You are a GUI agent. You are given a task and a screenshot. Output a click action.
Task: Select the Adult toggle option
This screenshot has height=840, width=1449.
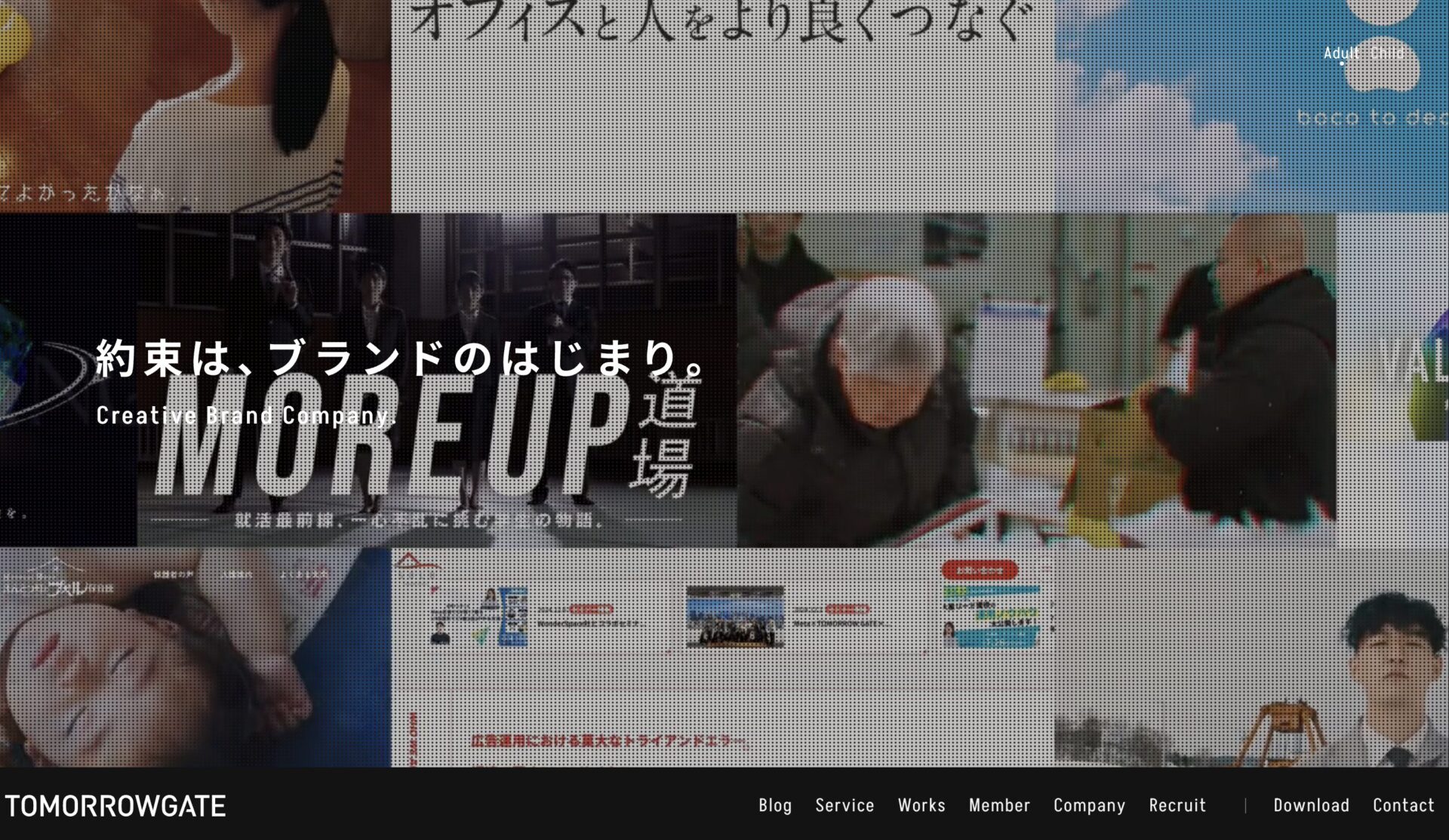[1341, 53]
